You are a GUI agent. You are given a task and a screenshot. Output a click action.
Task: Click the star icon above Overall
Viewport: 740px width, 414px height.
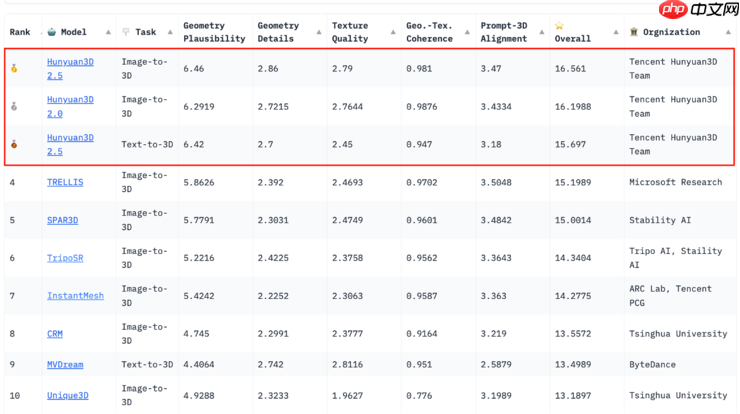tap(560, 26)
